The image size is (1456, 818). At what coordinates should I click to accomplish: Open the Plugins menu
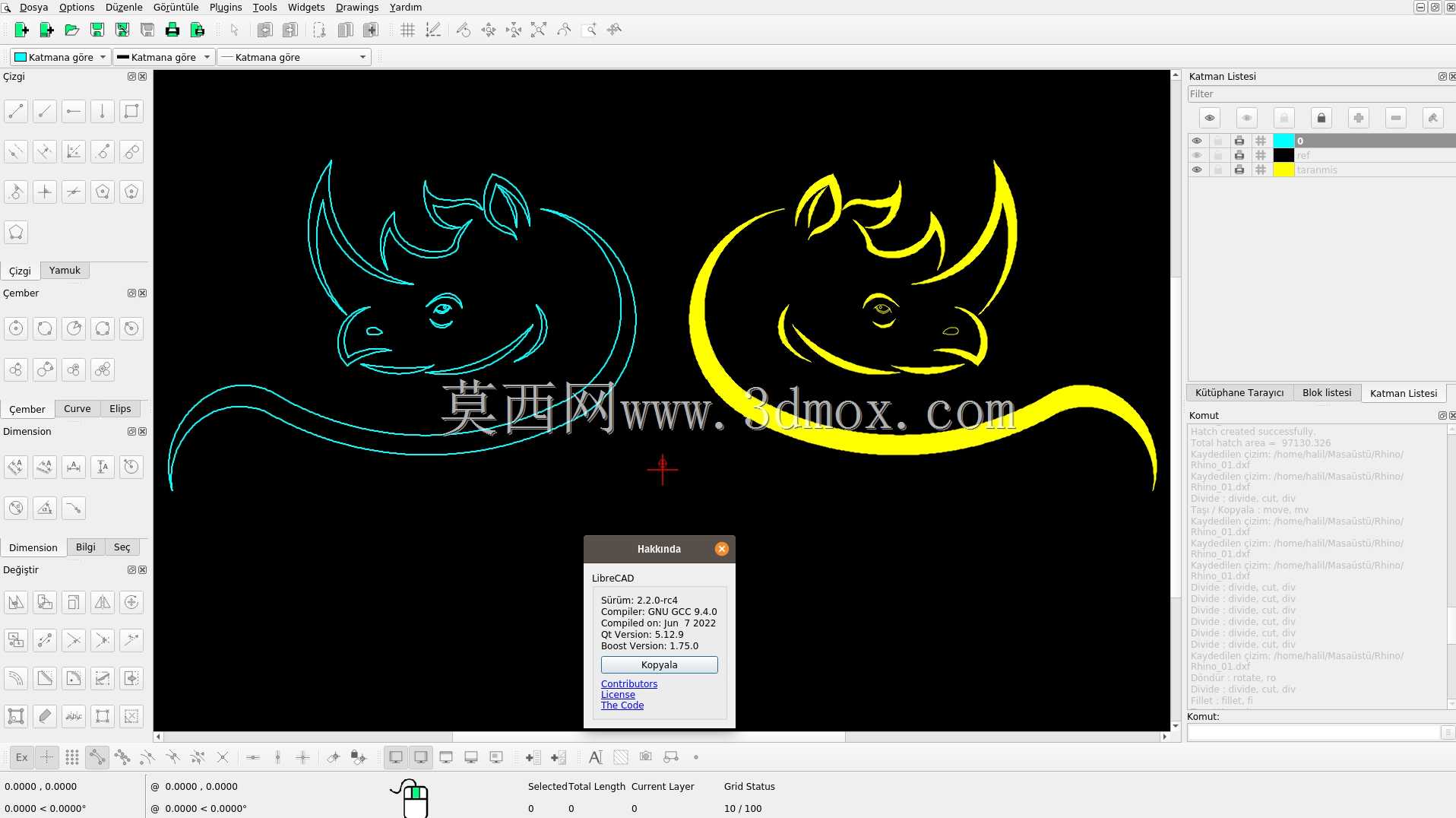226,7
